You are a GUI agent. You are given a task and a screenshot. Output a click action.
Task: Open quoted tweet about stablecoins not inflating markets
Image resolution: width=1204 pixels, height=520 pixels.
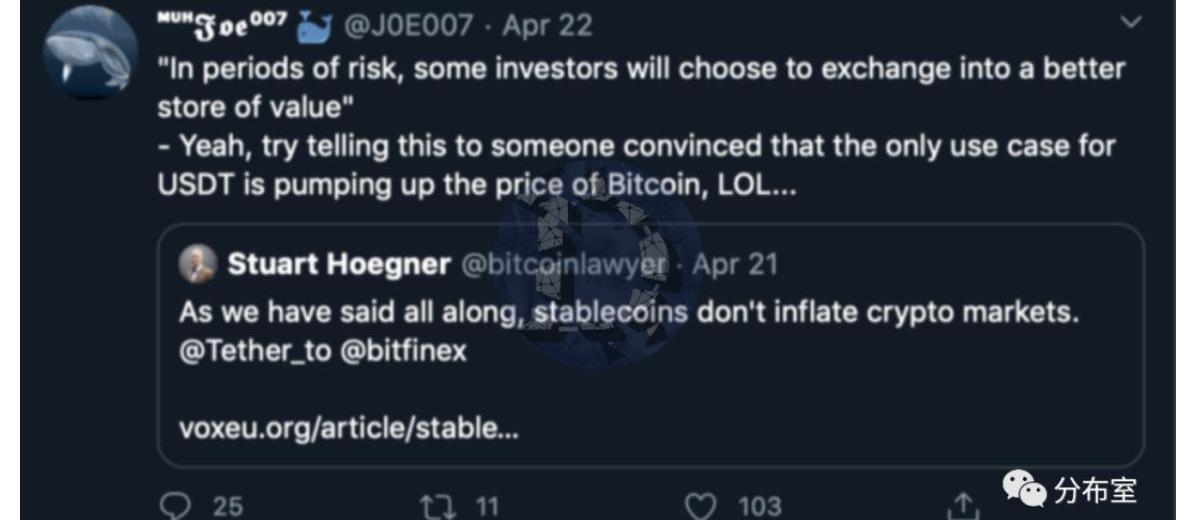pyautogui.click(x=629, y=312)
